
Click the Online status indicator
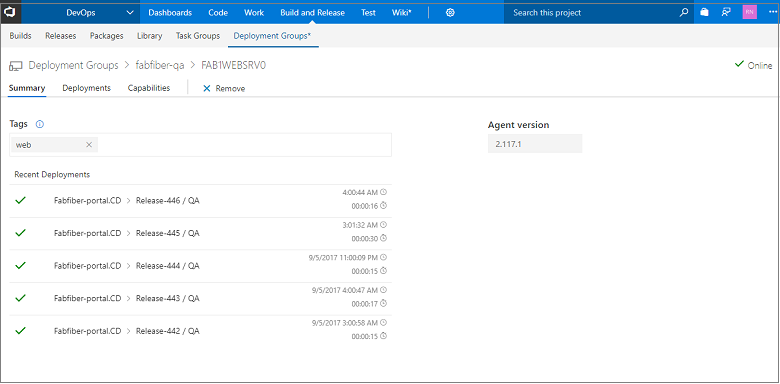click(753, 65)
